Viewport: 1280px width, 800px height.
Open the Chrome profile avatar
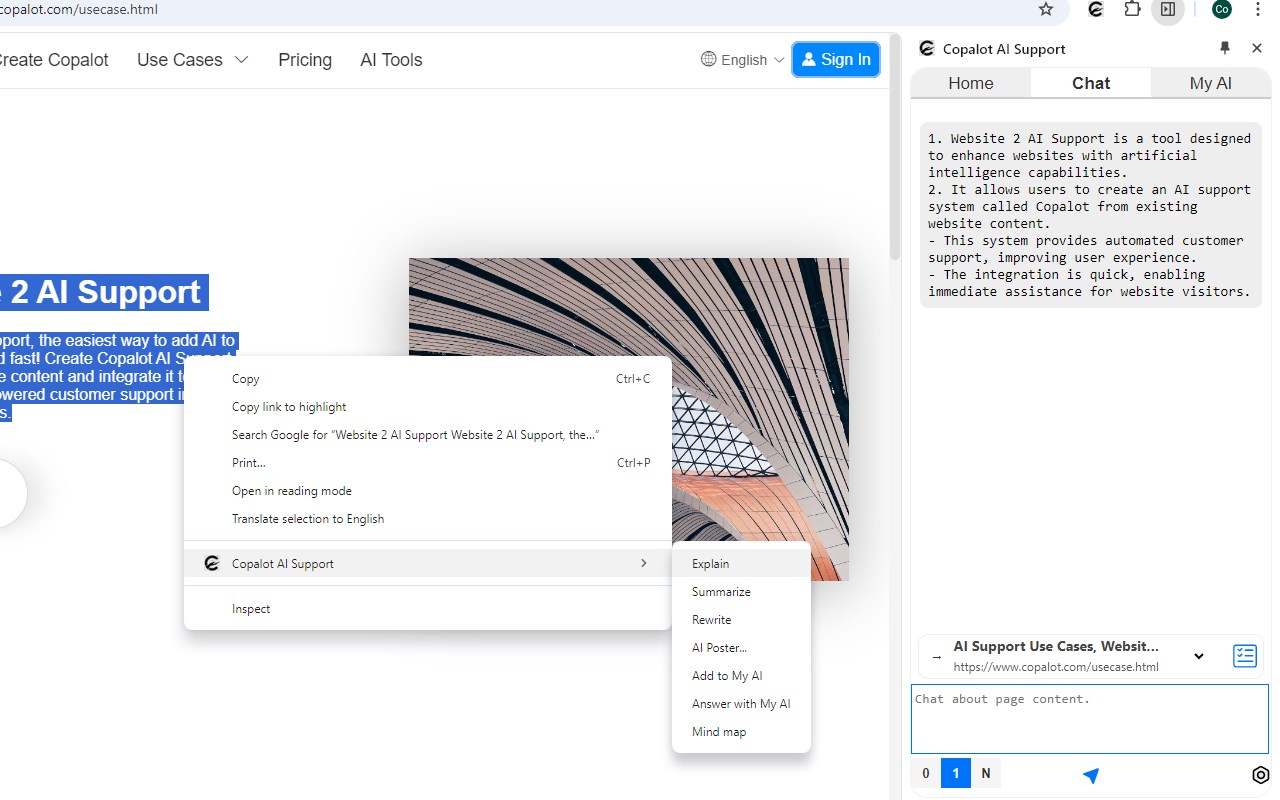(1221, 9)
